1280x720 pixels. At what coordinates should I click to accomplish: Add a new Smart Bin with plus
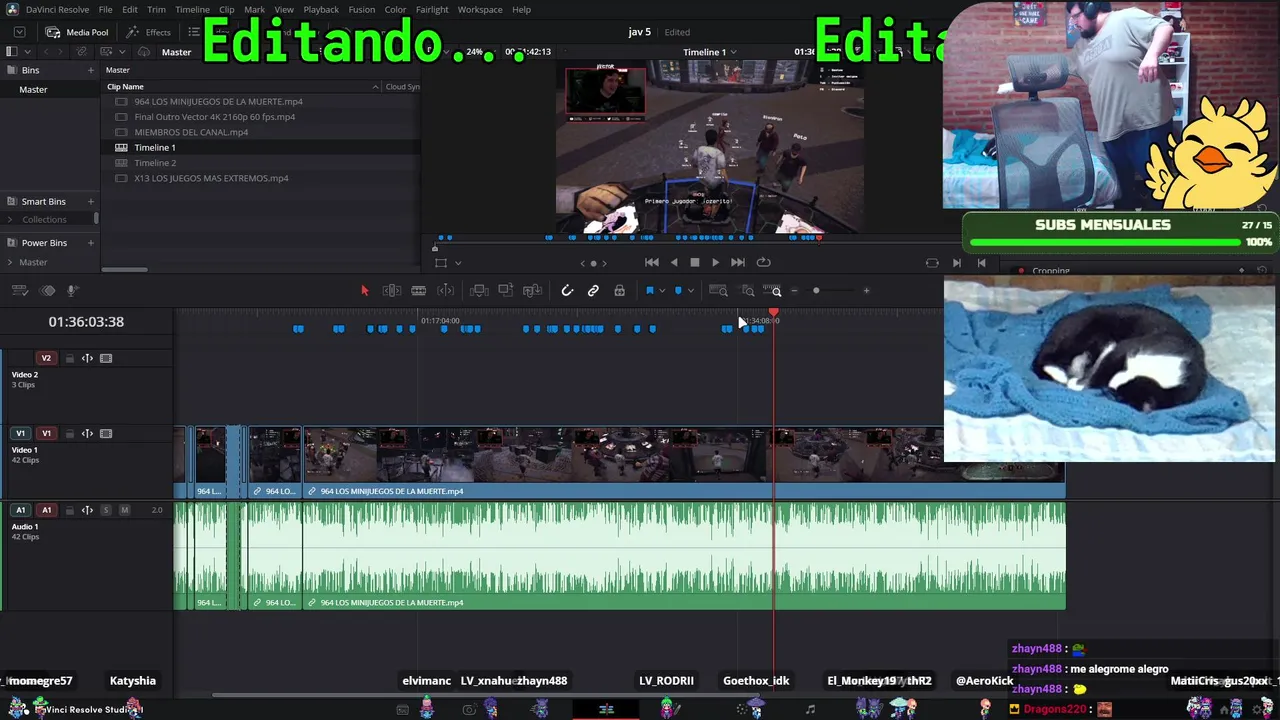click(x=91, y=201)
